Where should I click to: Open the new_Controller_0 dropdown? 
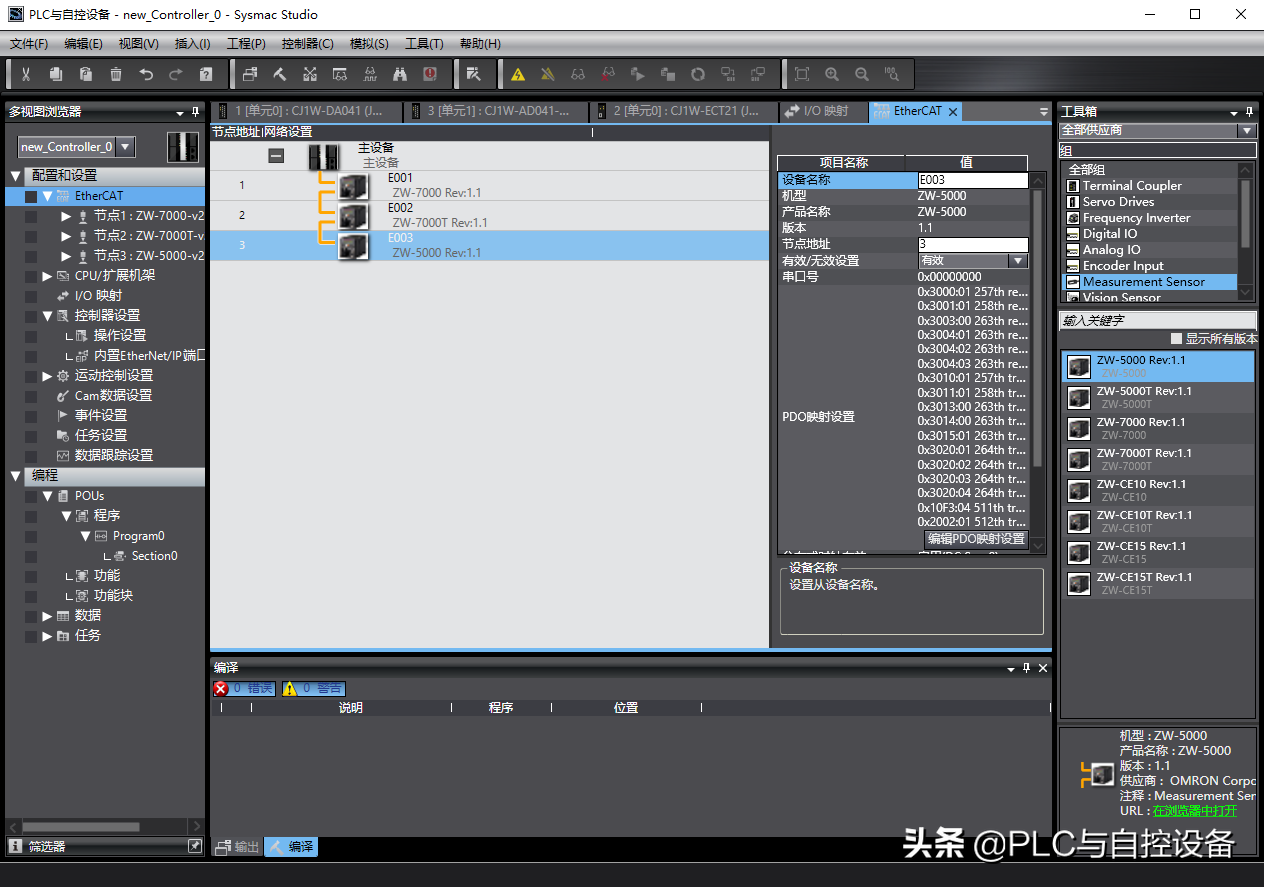(125, 147)
